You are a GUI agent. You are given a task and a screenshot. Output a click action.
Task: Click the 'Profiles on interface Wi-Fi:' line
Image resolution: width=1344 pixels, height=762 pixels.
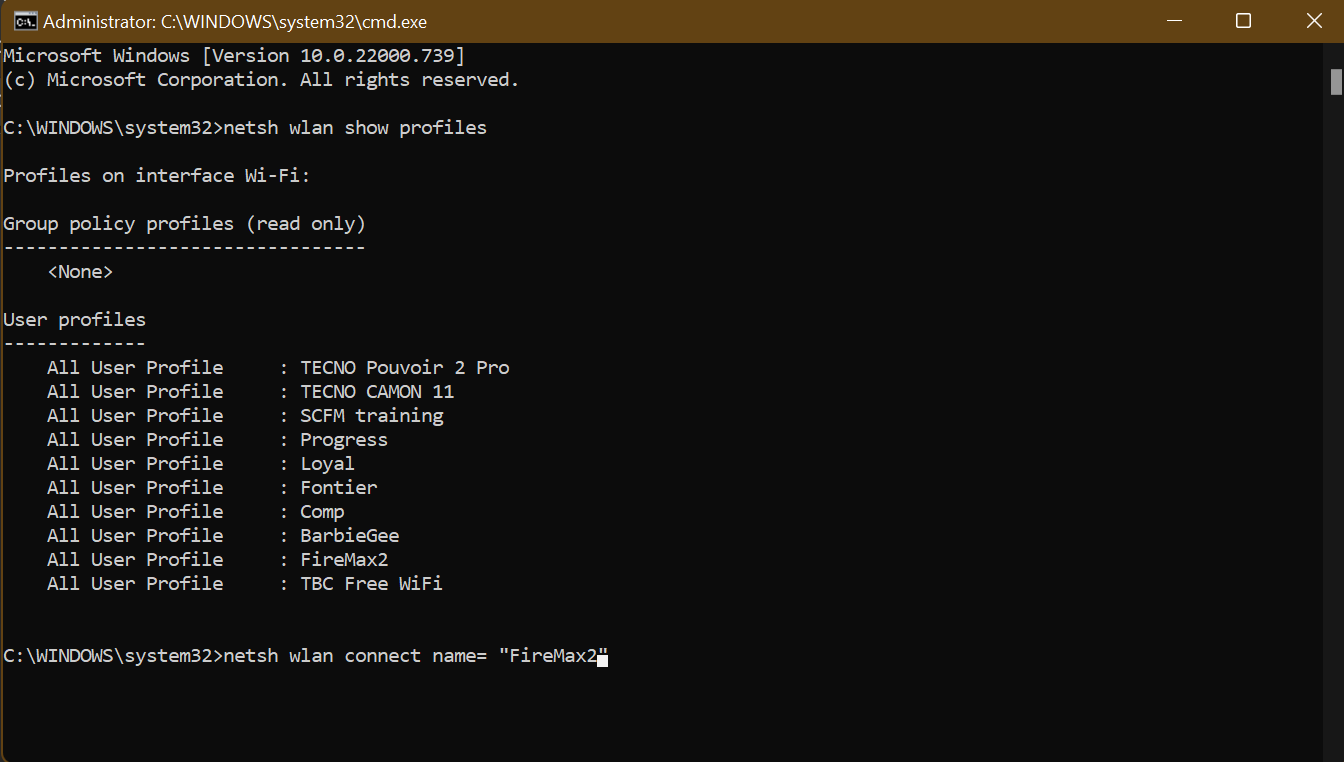point(157,176)
